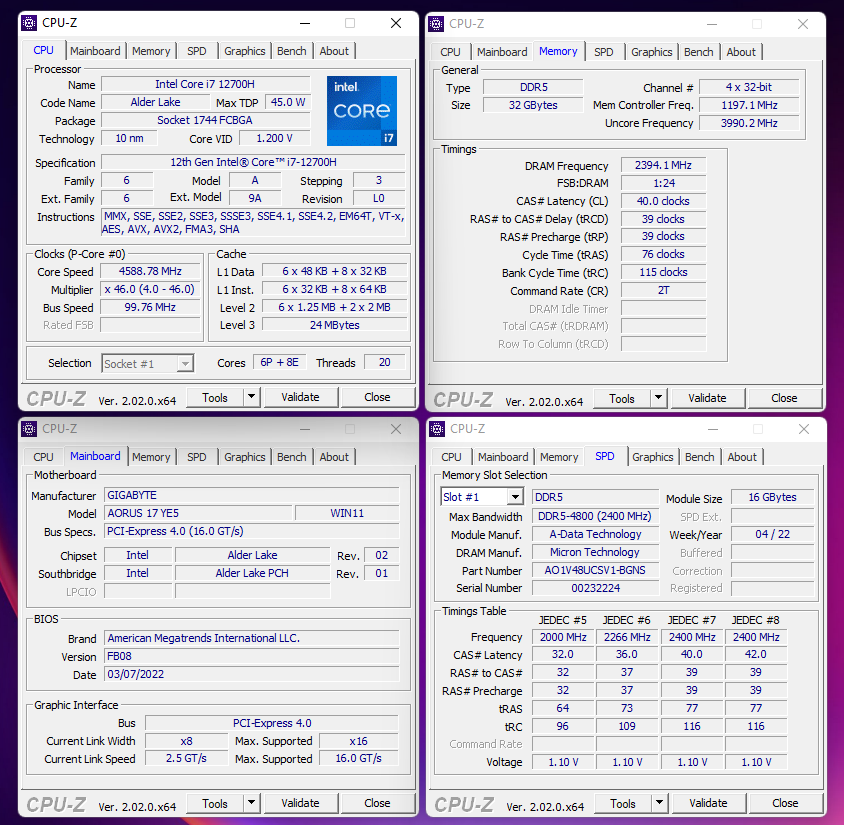The height and width of the screenshot is (825, 844).
Task: Click CPU-Z app icon in SPD window title bar
Action: (x=437, y=429)
